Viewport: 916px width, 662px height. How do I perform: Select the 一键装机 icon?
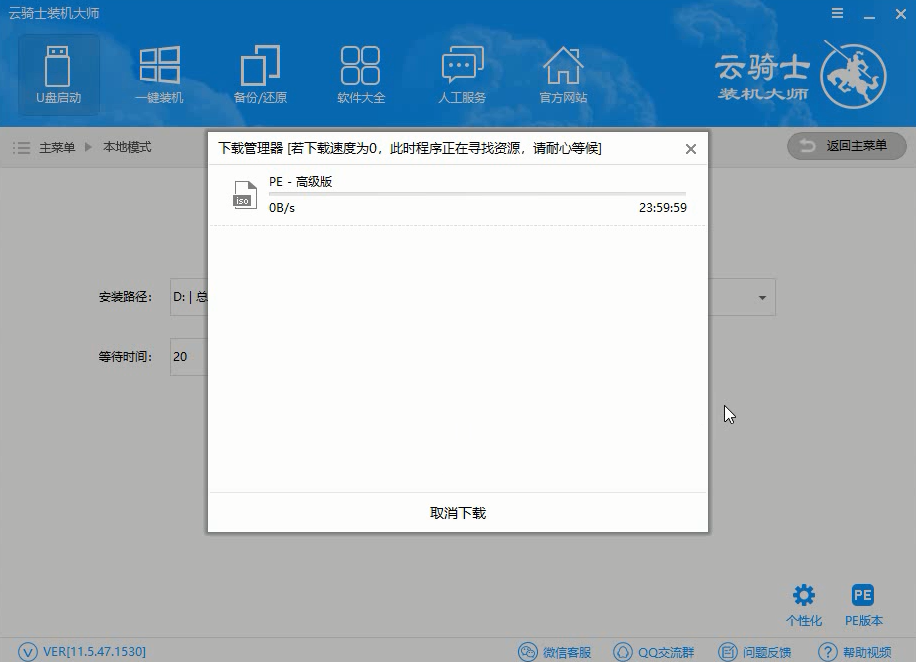point(159,75)
